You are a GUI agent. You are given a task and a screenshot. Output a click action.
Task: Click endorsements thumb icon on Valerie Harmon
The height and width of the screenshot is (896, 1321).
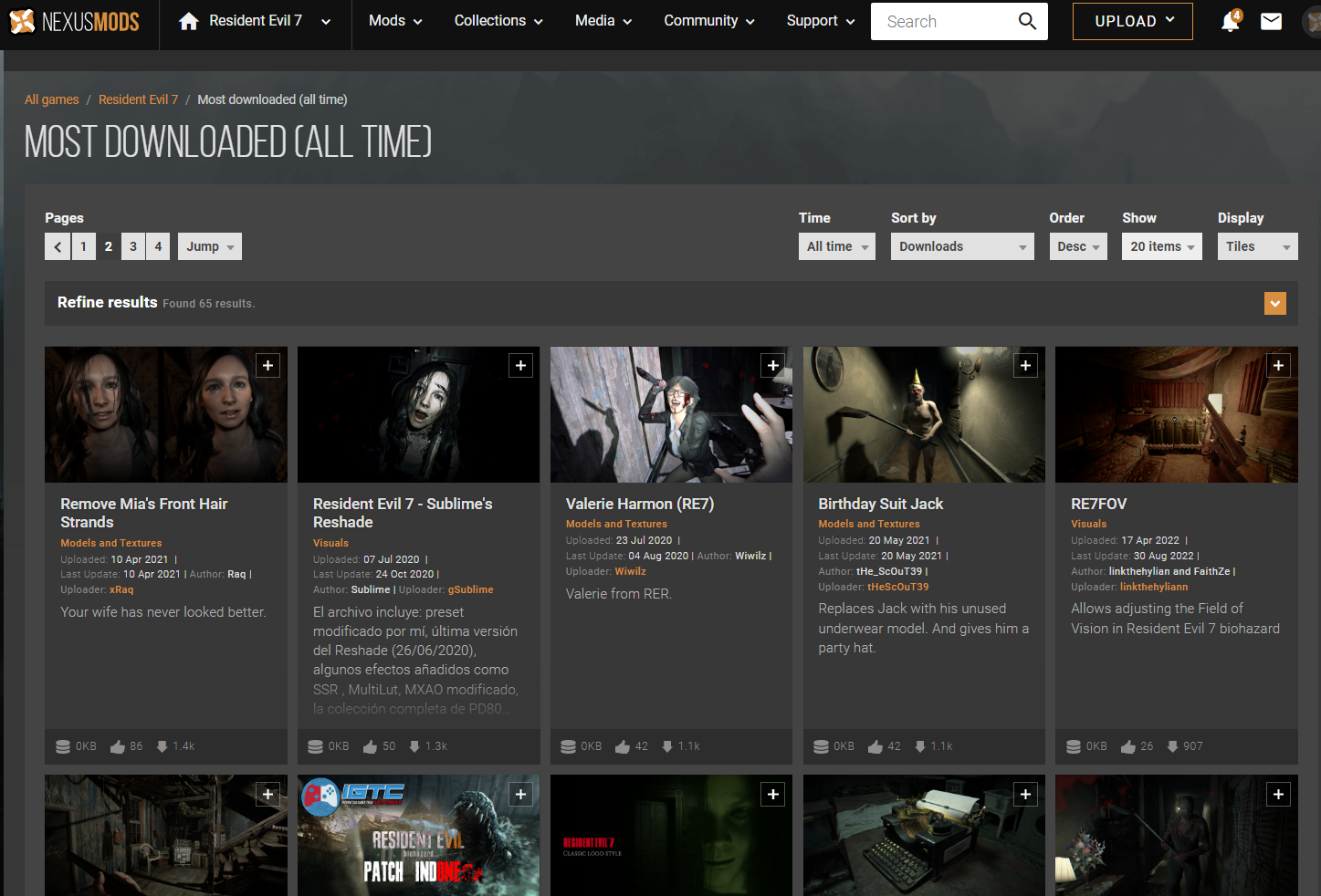tap(623, 746)
